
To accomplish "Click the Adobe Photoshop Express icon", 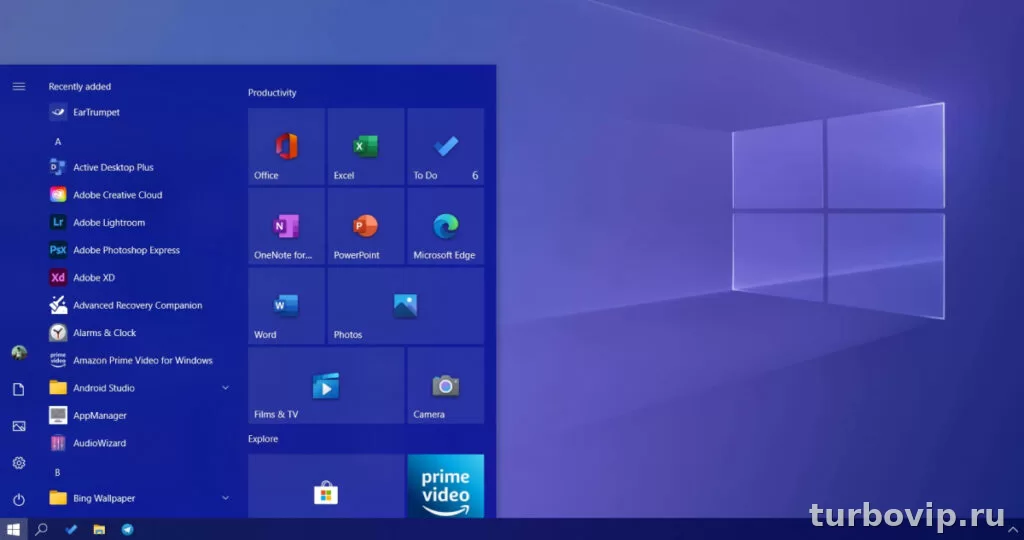I will pos(58,250).
